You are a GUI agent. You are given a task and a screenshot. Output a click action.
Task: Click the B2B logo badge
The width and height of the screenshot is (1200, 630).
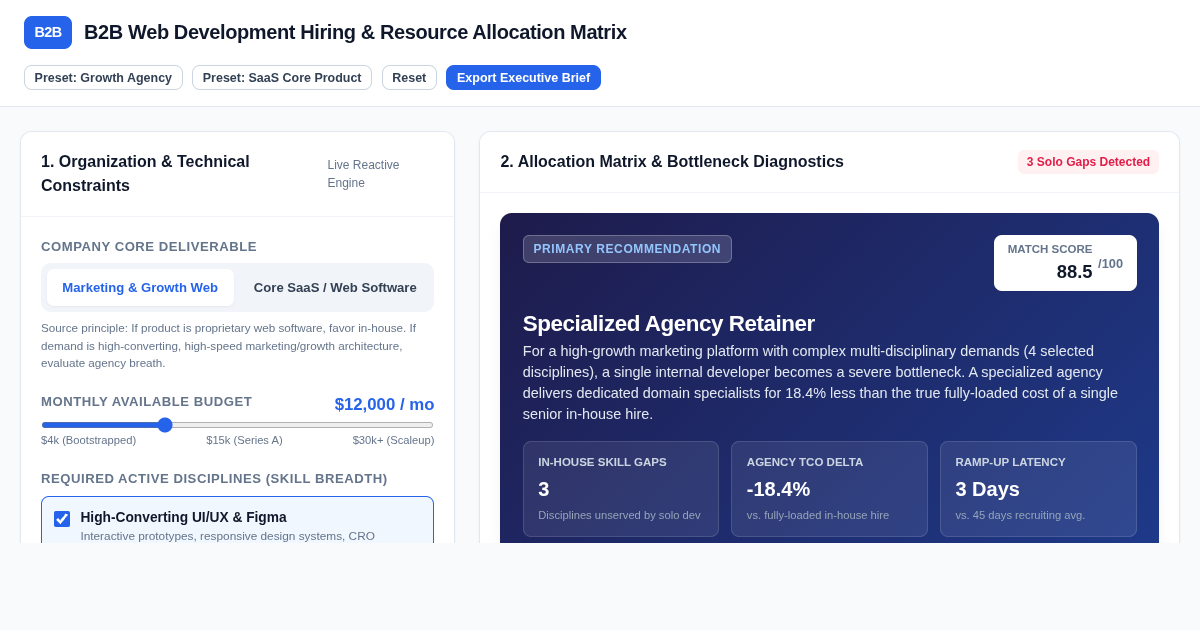(x=48, y=32)
